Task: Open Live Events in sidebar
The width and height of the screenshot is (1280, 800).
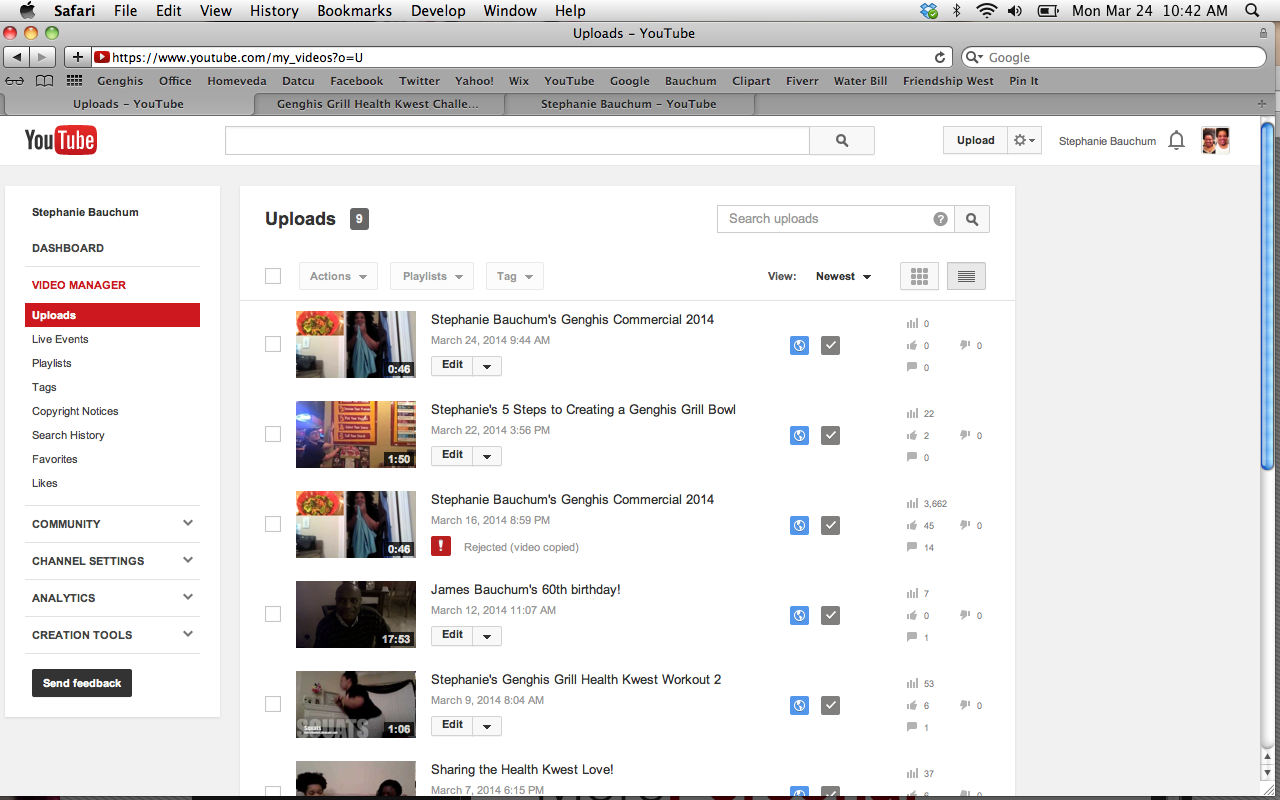Action: click(x=60, y=339)
